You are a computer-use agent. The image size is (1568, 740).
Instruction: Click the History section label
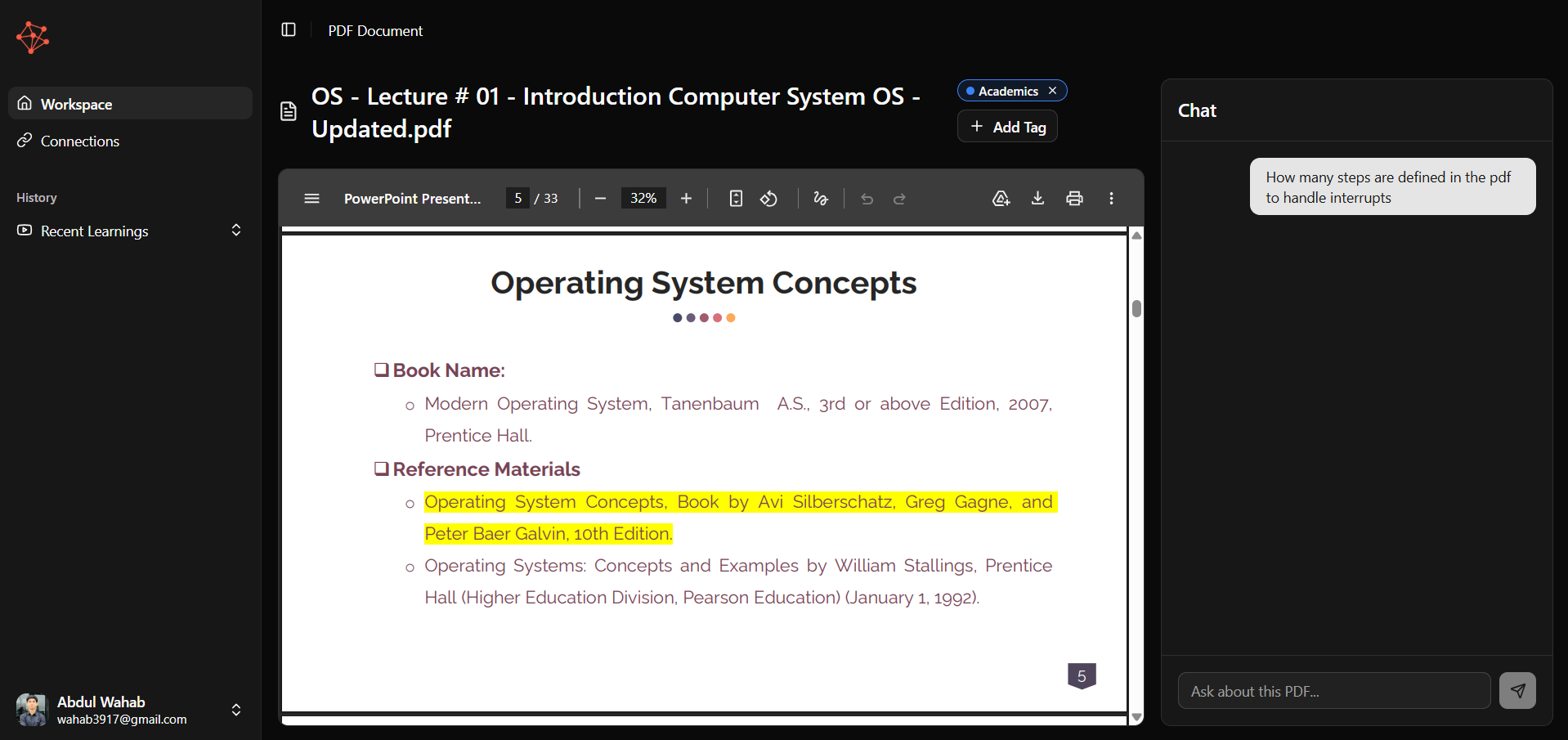(37, 198)
